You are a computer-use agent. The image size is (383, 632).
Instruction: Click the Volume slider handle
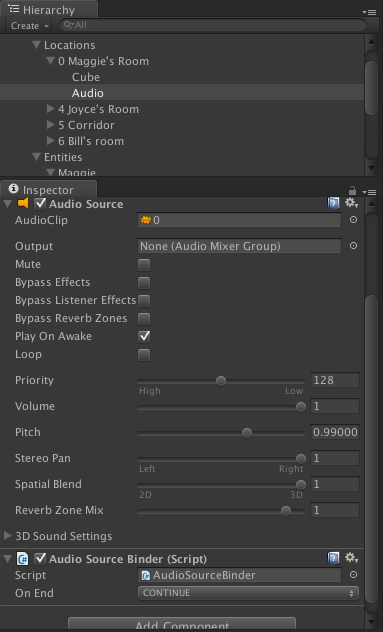[x=300, y=407]
